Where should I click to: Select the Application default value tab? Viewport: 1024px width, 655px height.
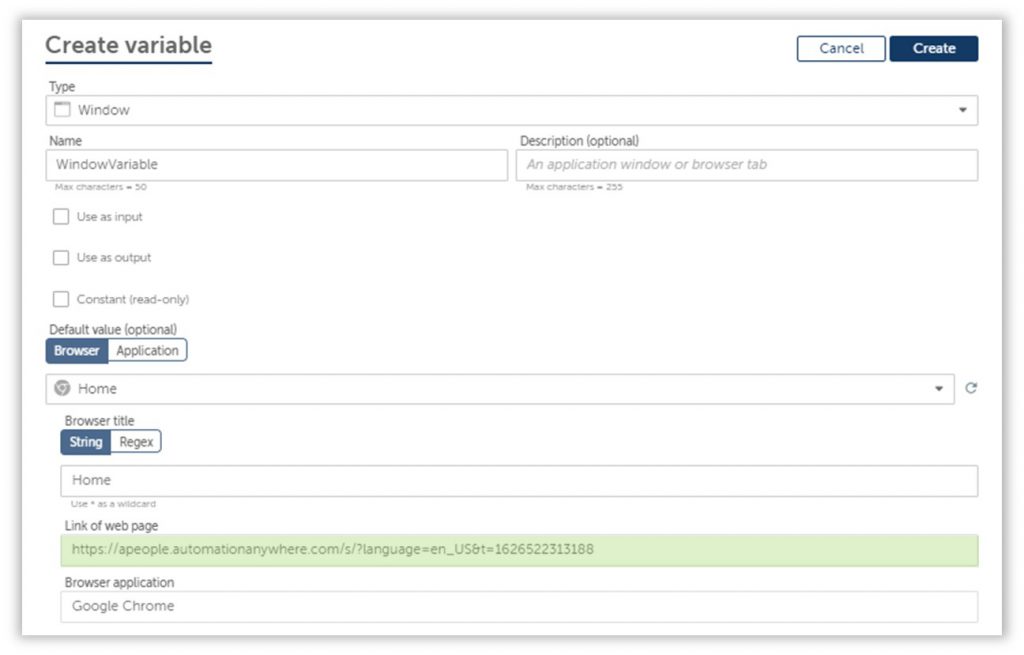point(147,351)
